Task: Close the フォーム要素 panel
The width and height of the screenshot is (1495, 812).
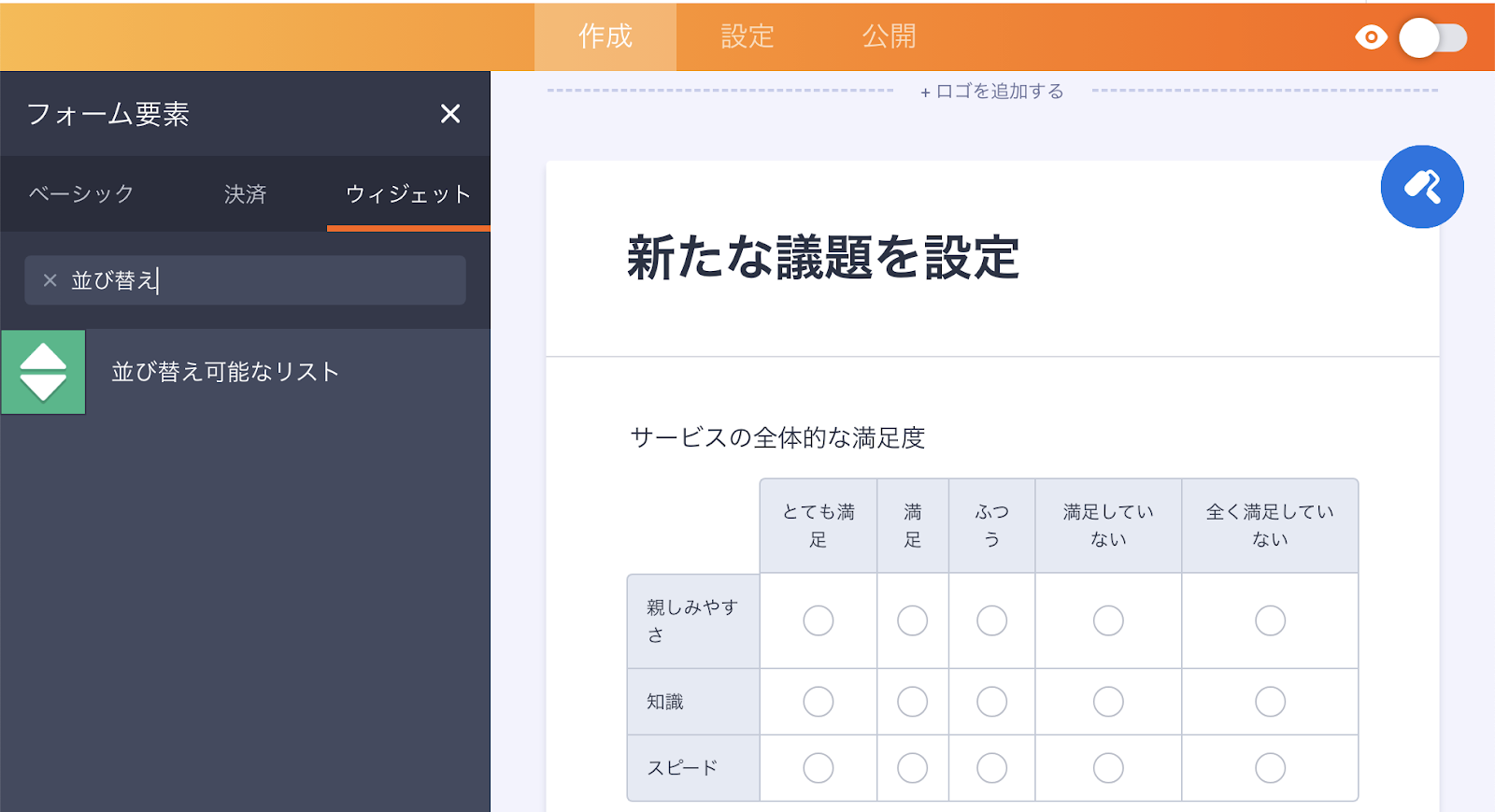Action: [450, 114]
